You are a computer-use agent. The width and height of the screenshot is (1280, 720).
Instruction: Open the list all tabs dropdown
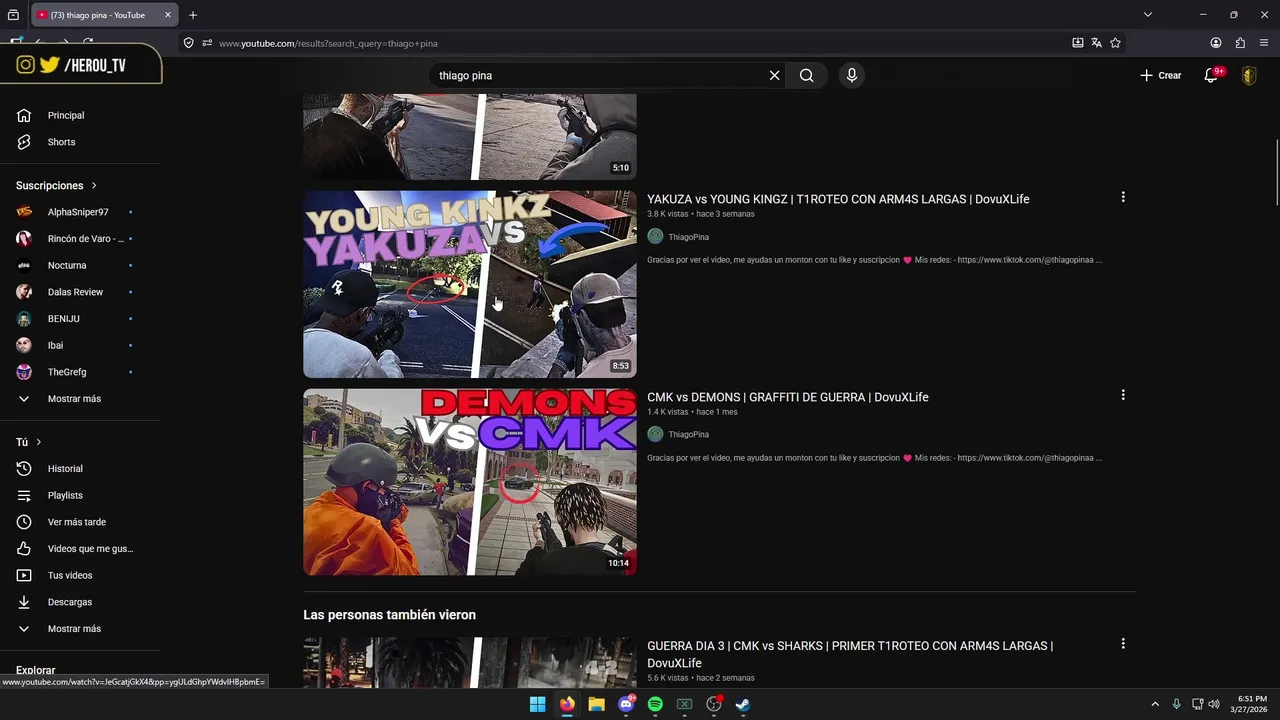[1147, 15]
